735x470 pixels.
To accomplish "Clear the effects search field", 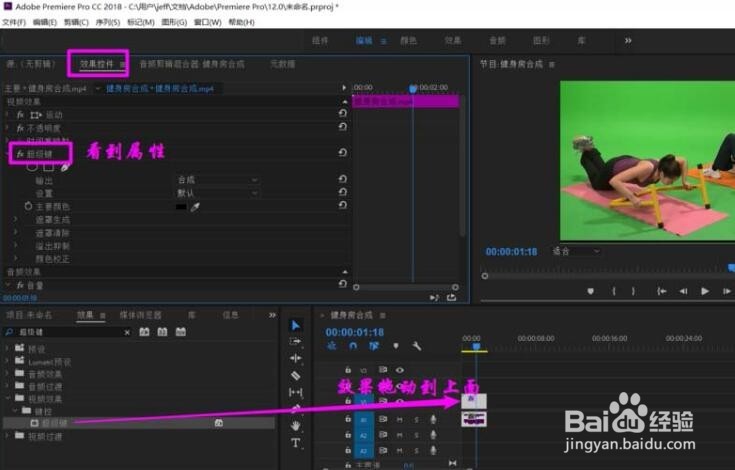I will pos(127,332).
